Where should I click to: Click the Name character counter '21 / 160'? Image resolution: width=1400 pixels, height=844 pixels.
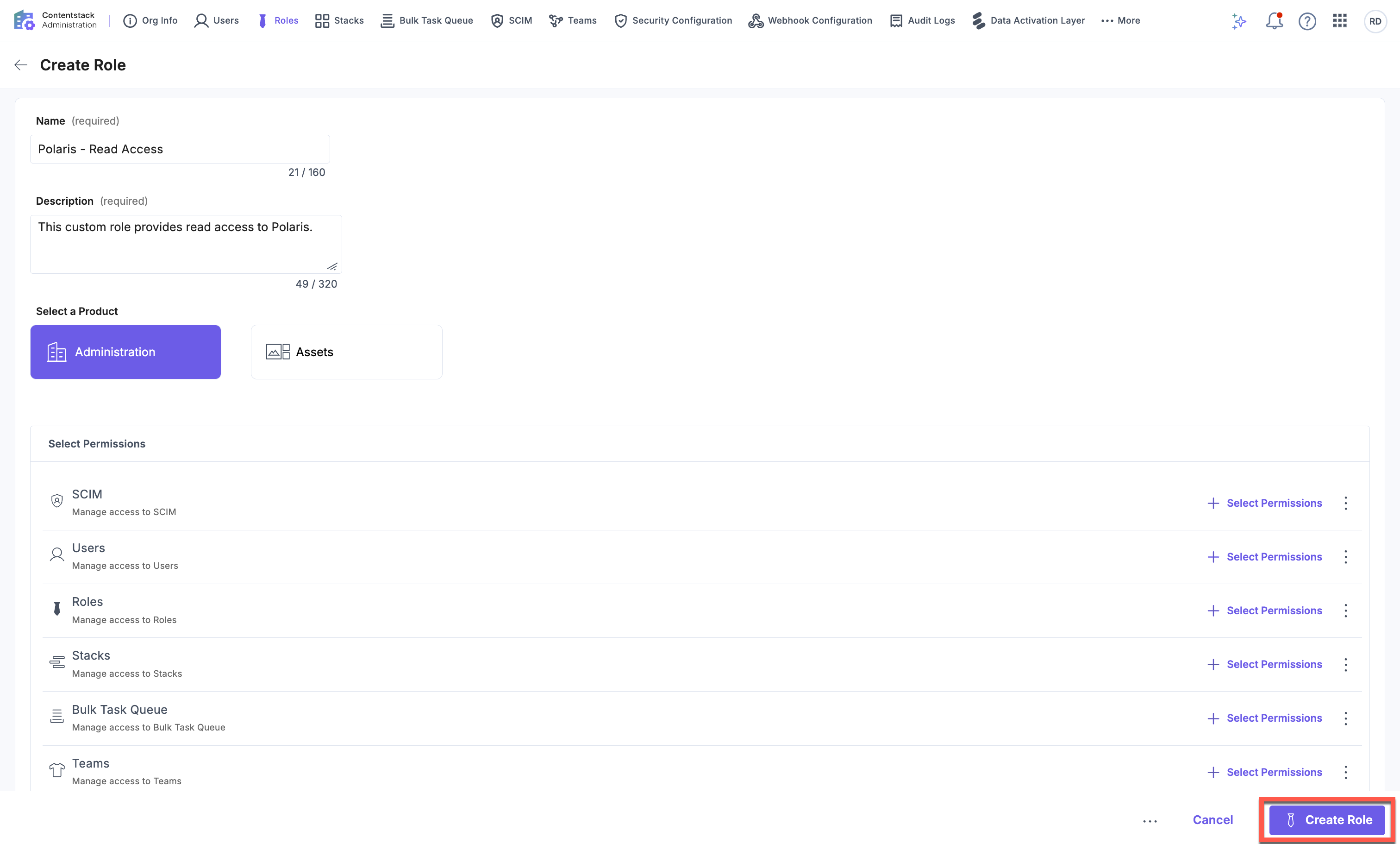click(x=307, y=172)
